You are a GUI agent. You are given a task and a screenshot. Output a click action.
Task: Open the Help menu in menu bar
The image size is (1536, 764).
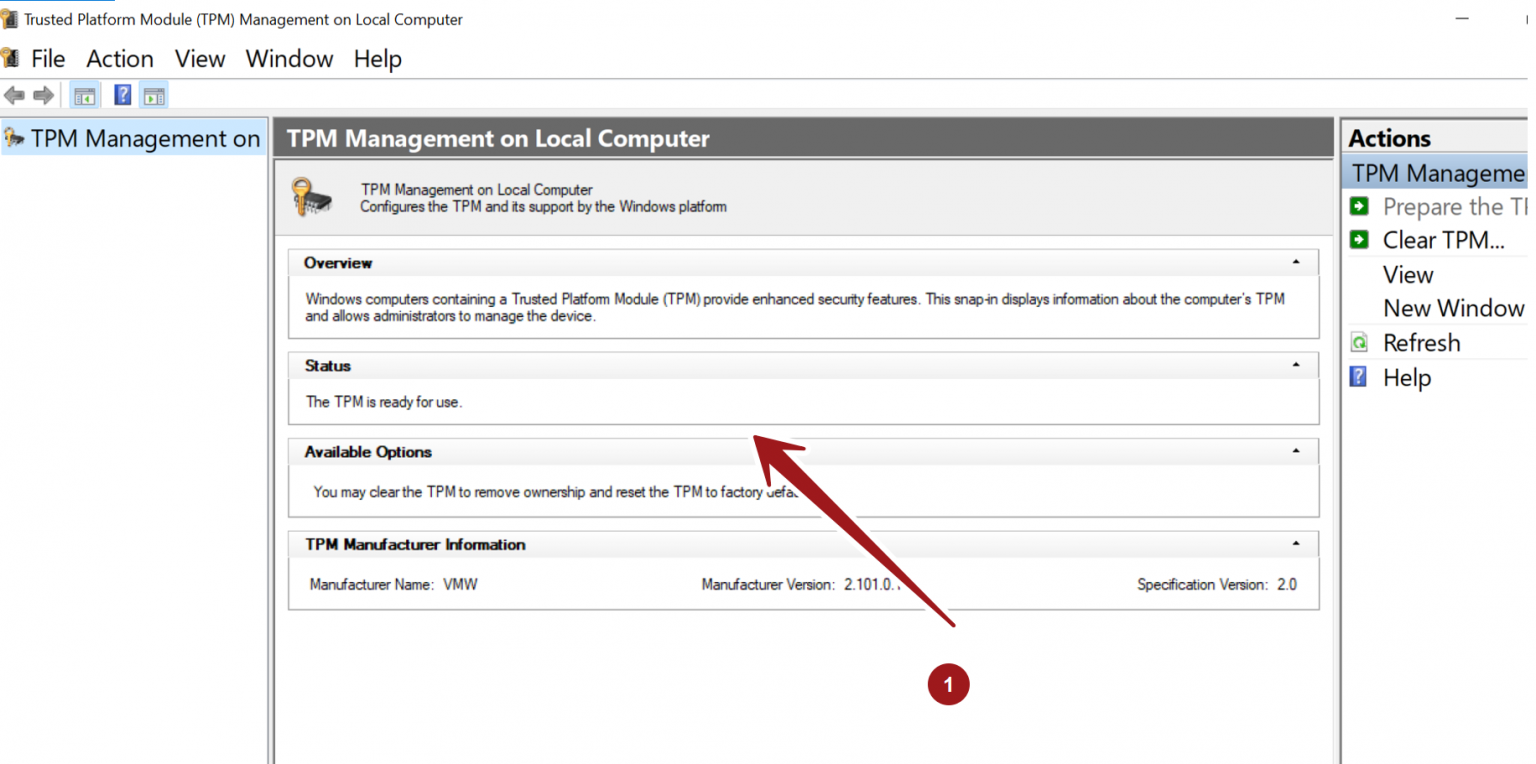[377, 59]
